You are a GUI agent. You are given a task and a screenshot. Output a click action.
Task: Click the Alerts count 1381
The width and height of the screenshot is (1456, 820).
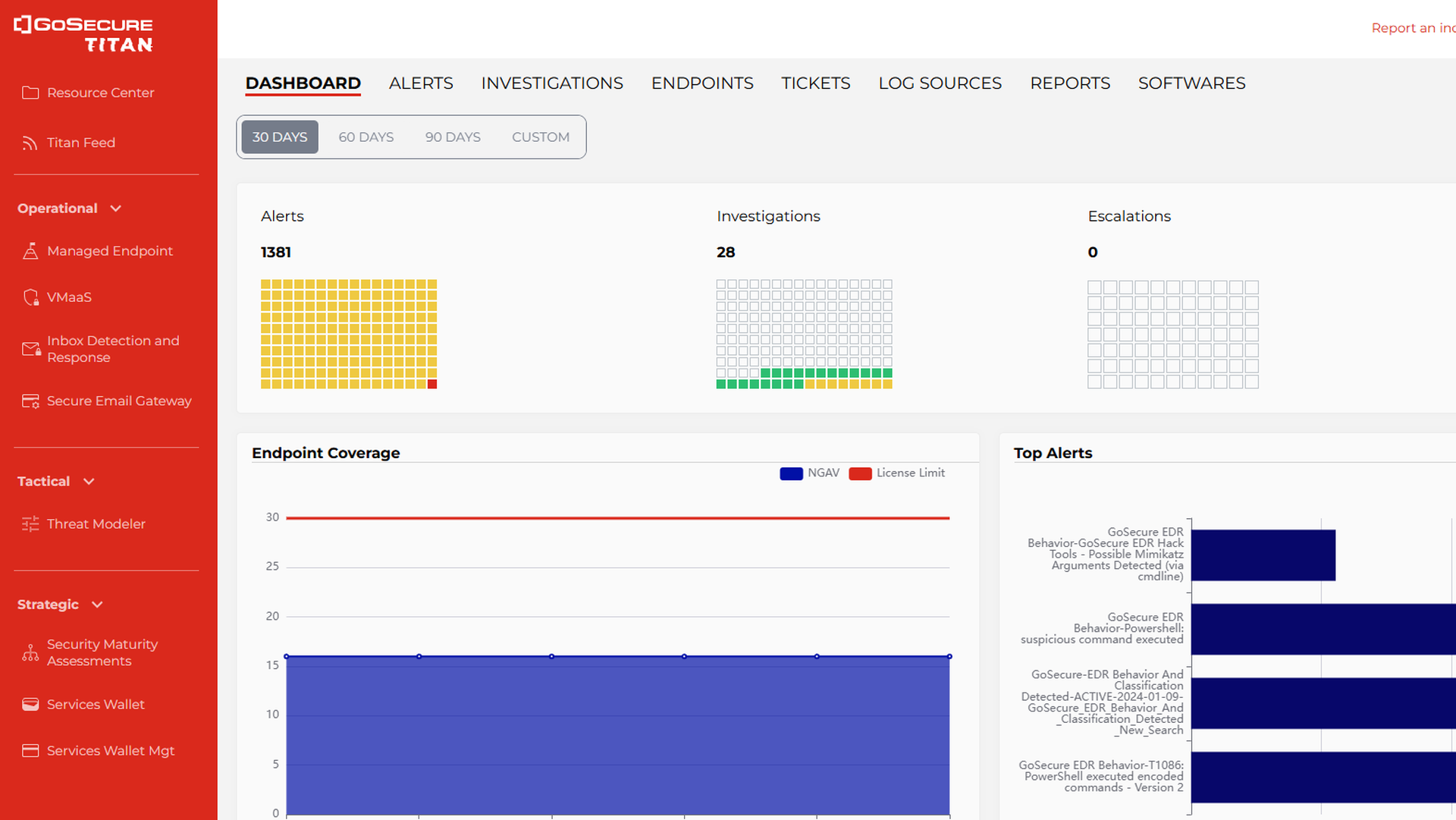276,253
